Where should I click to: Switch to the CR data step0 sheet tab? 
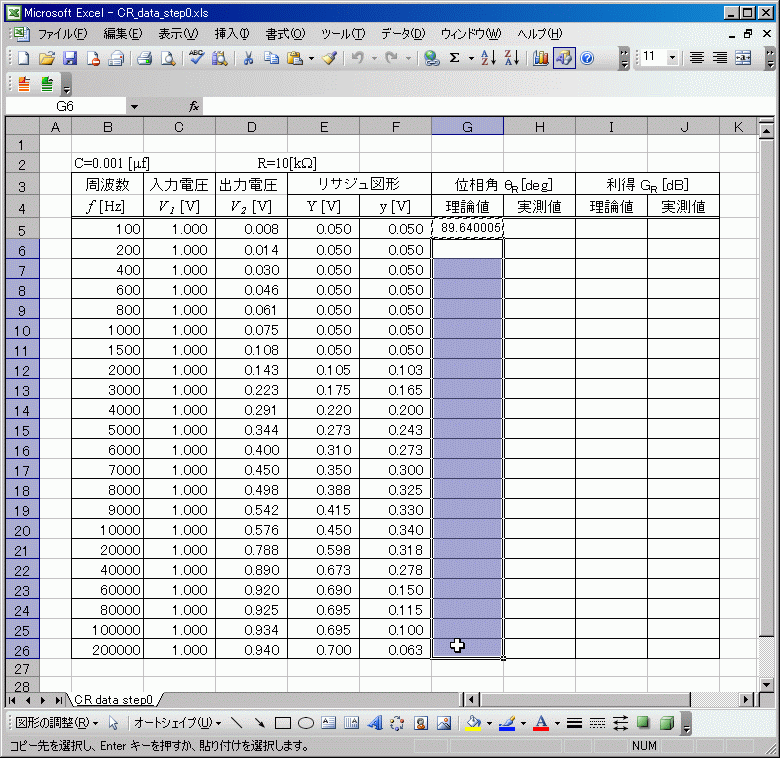click(112, 699)
